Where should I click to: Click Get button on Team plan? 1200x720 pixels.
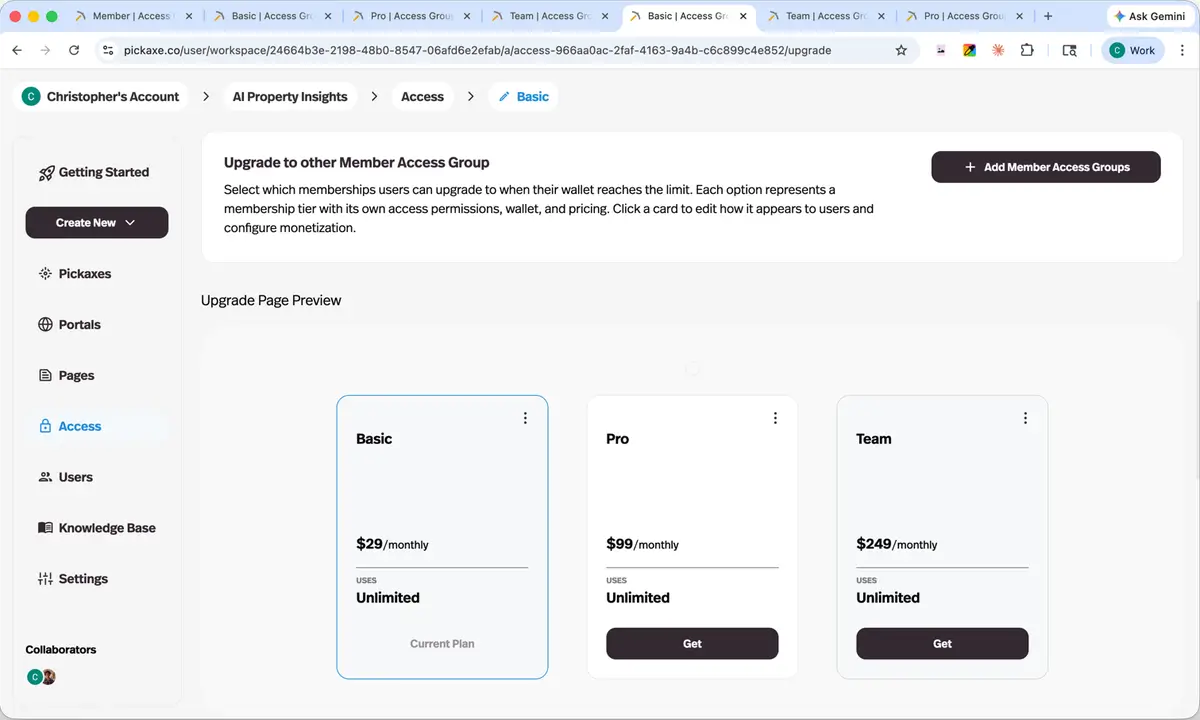pyautogui.click(x=942, y=644)
